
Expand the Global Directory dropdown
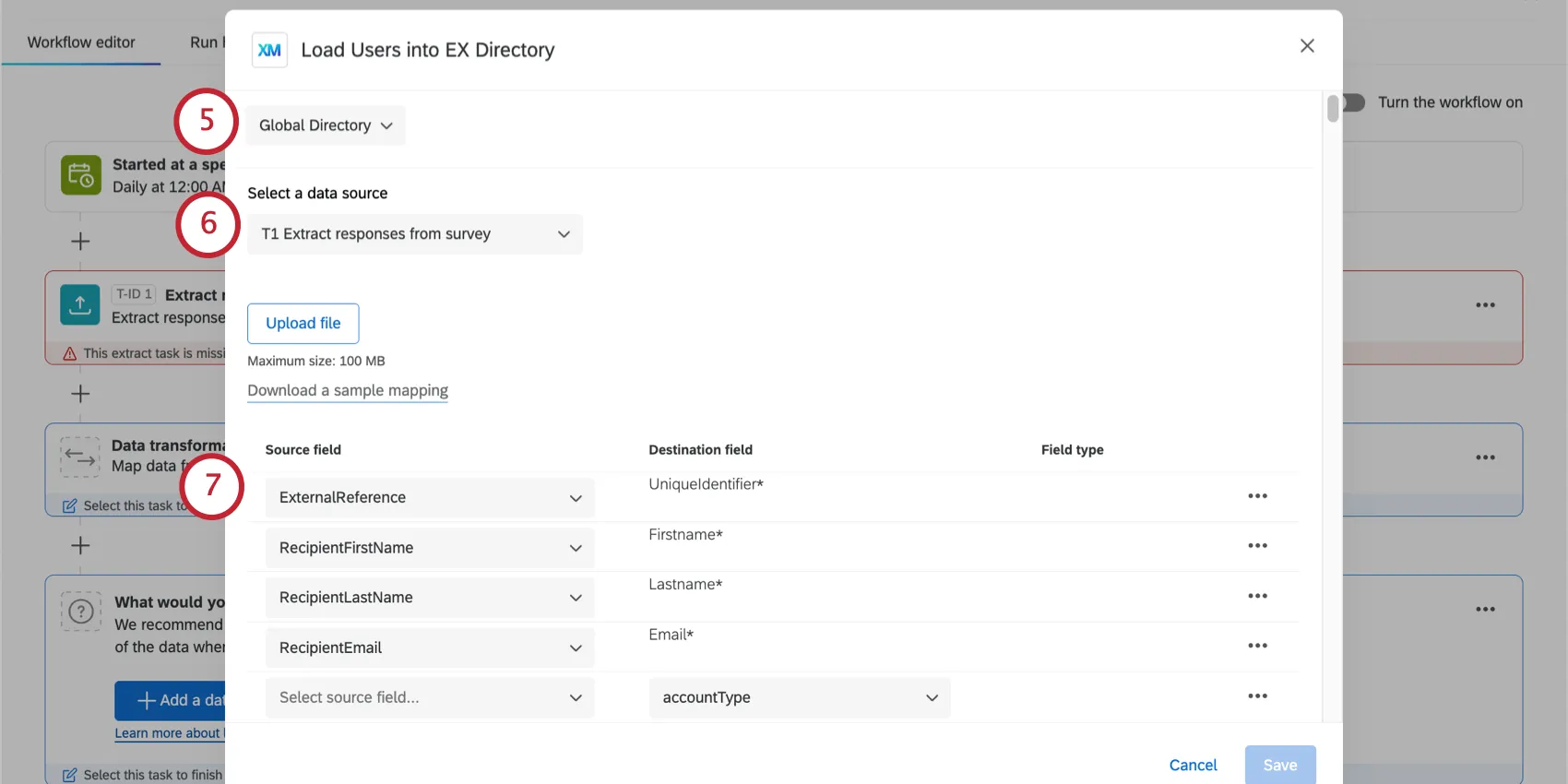[x=325, y=125]
